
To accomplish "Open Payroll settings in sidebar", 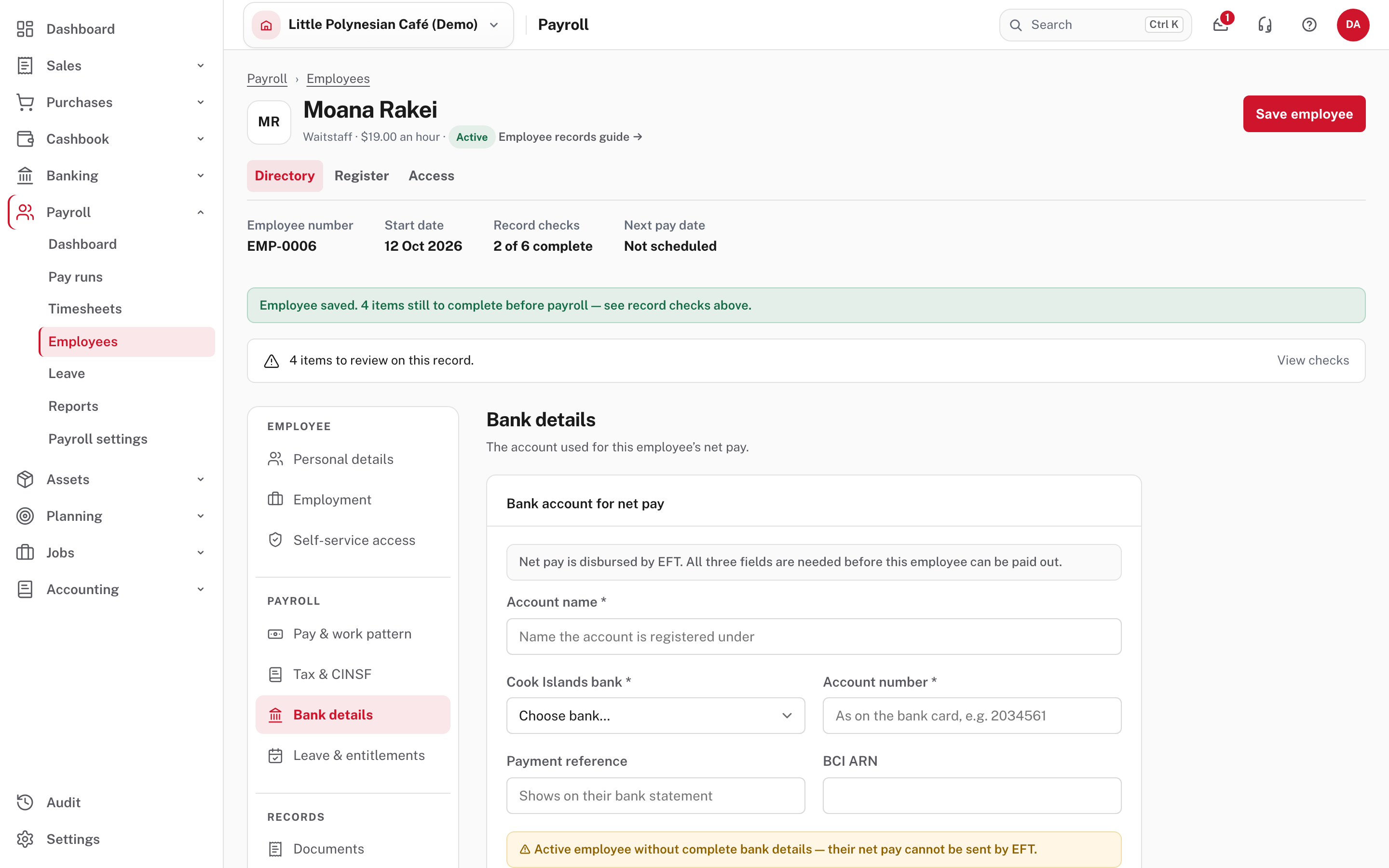I will [x=97, y=439].
